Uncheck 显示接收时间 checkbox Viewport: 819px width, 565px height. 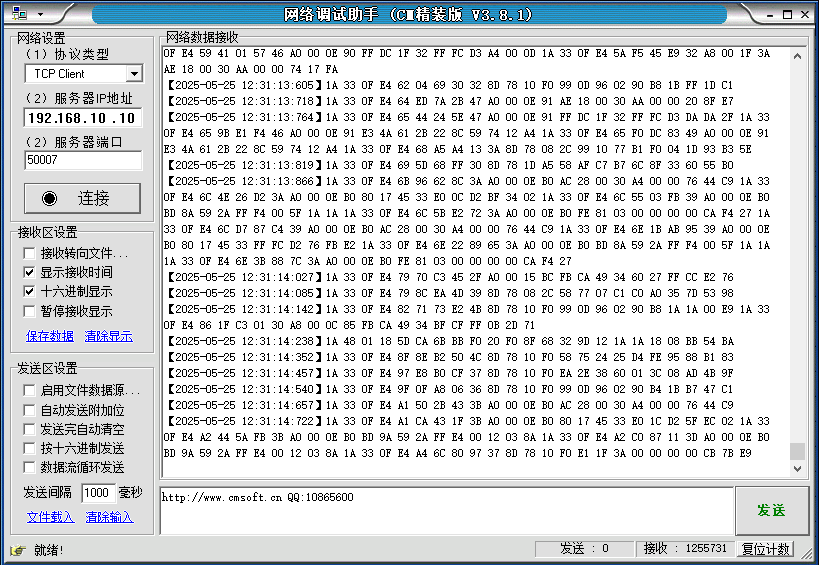point(29,272)
